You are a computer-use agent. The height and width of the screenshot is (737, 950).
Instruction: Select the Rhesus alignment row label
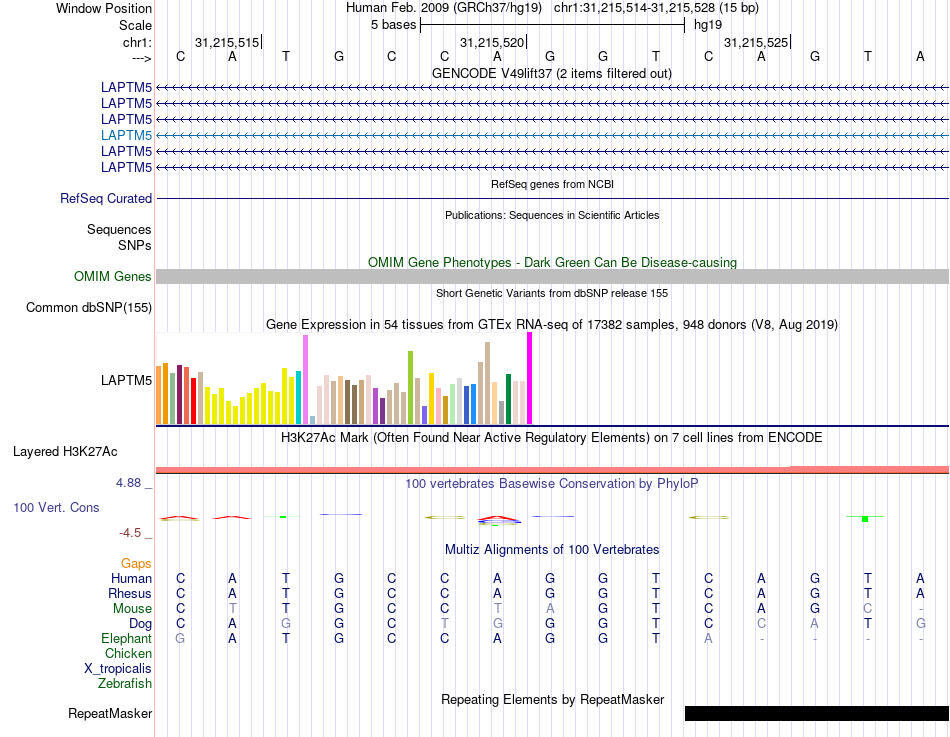[x=130, y=593]
